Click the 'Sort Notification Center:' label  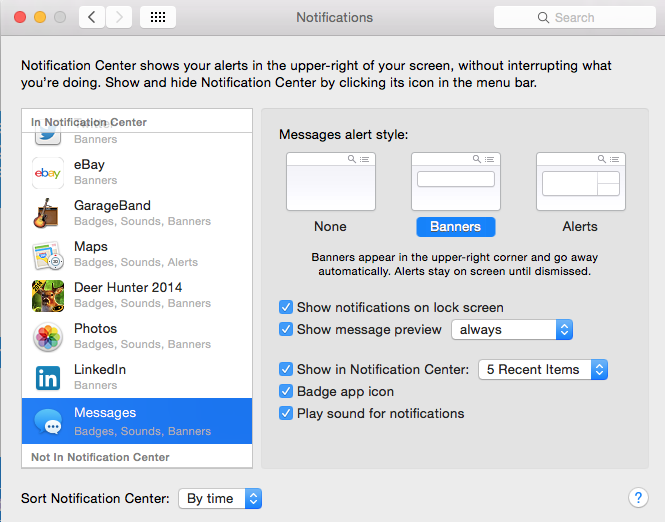95,498
